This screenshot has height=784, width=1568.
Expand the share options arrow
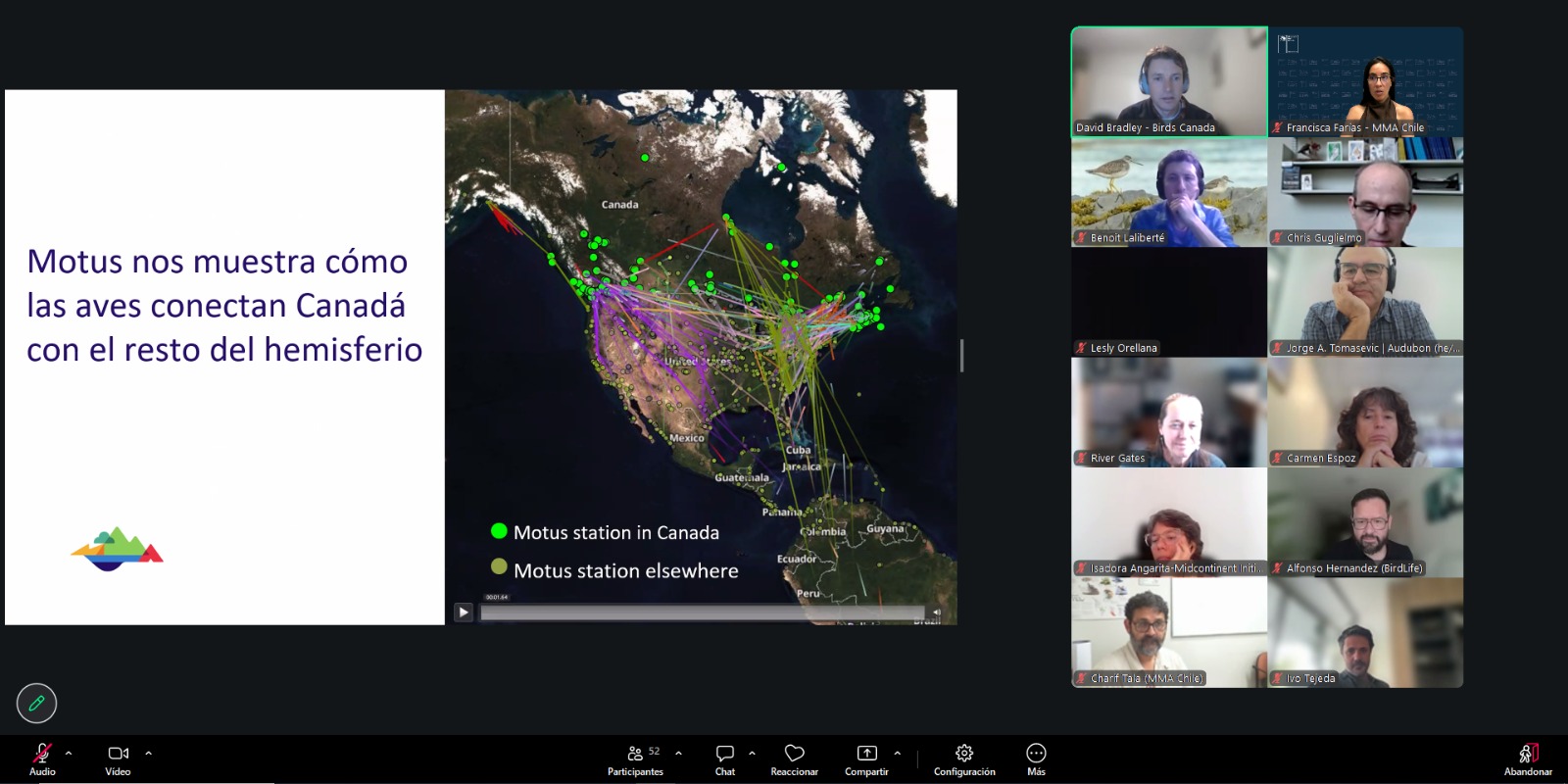coord(898,753)
